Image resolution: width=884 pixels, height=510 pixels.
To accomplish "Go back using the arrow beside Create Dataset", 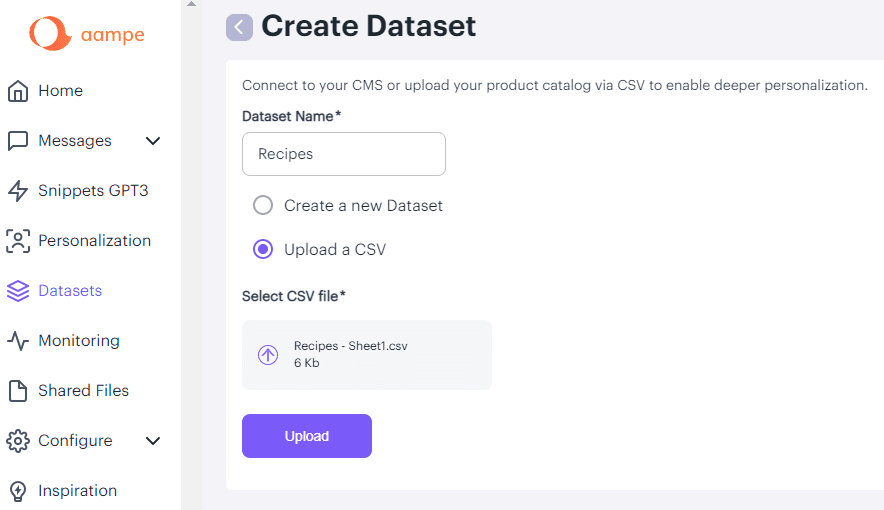I will [x=239, y=27].
